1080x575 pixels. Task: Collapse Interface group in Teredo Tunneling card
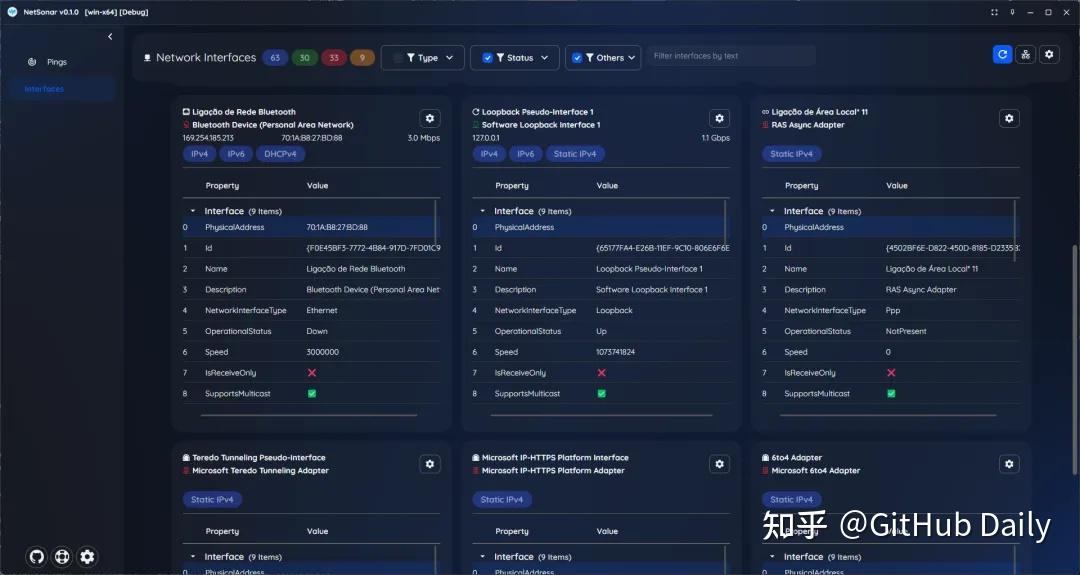[x=193, y=556]
